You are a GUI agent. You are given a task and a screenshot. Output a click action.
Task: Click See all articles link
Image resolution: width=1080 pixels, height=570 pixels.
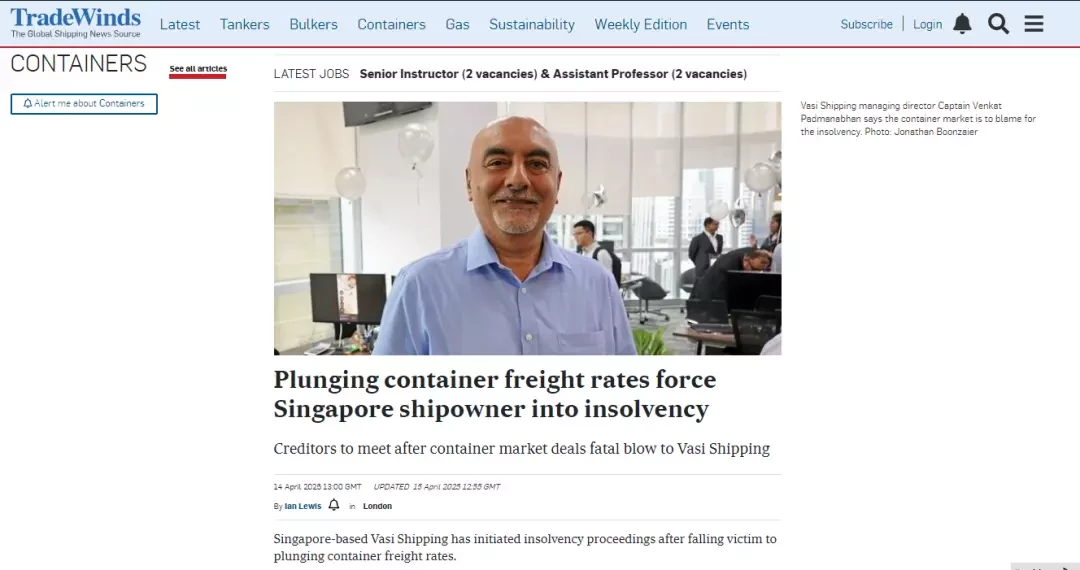198,69
